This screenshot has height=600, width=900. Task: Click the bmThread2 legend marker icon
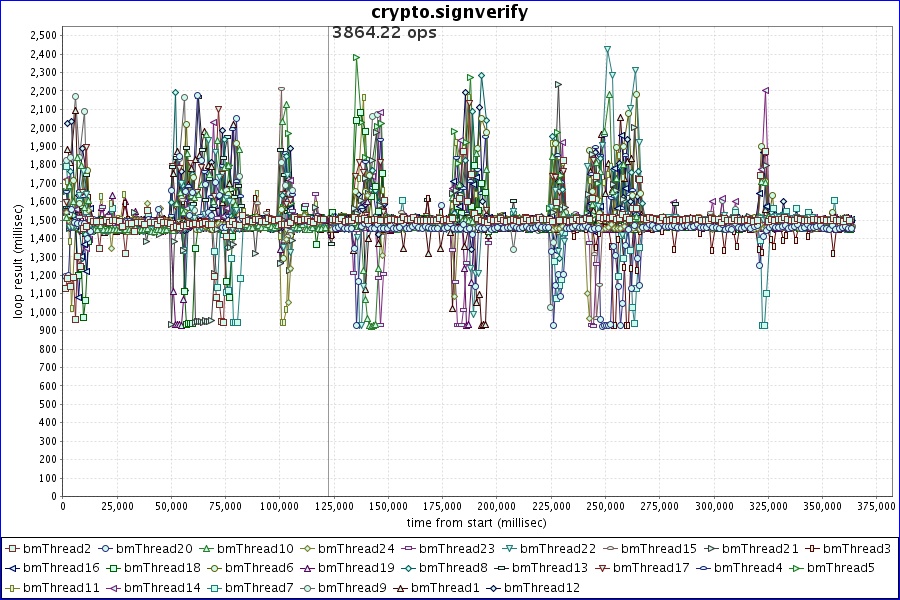tap(11, 549)
